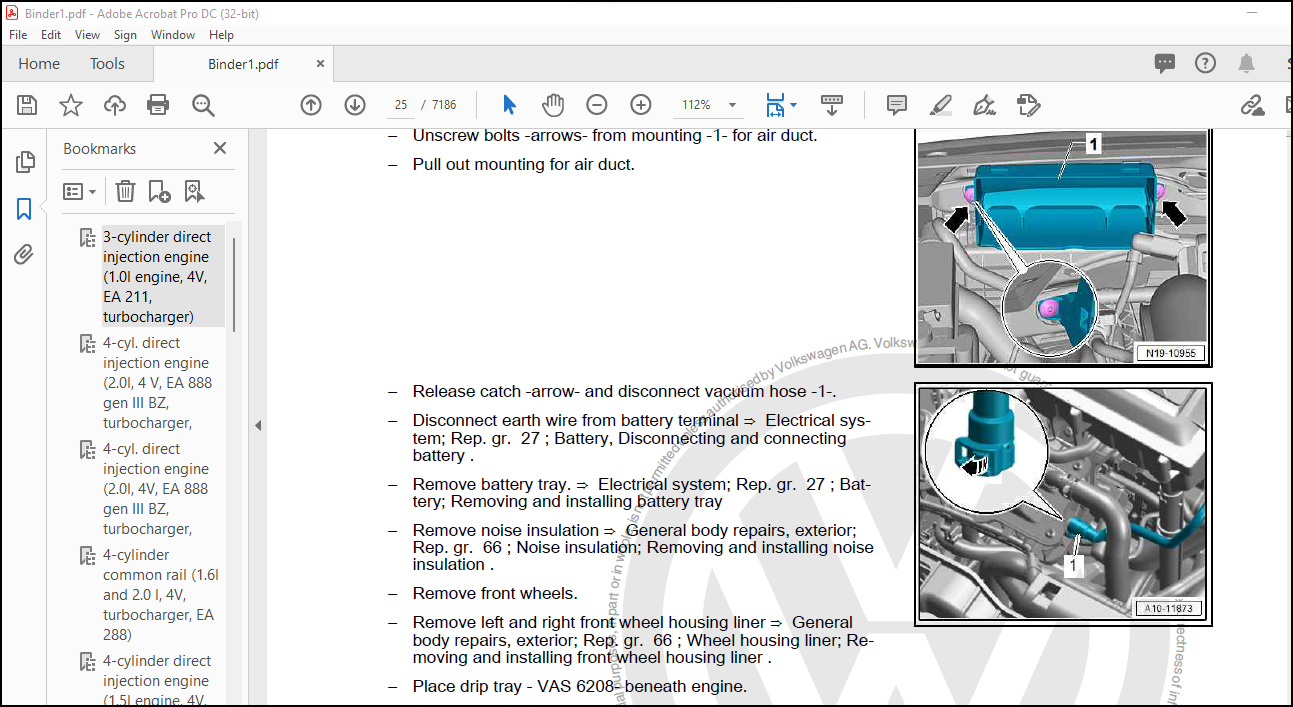1293x707 pixels.
Task: Click the 'Remove front wheels.' line
Action: pyautogui.click(x=495, y=593)
